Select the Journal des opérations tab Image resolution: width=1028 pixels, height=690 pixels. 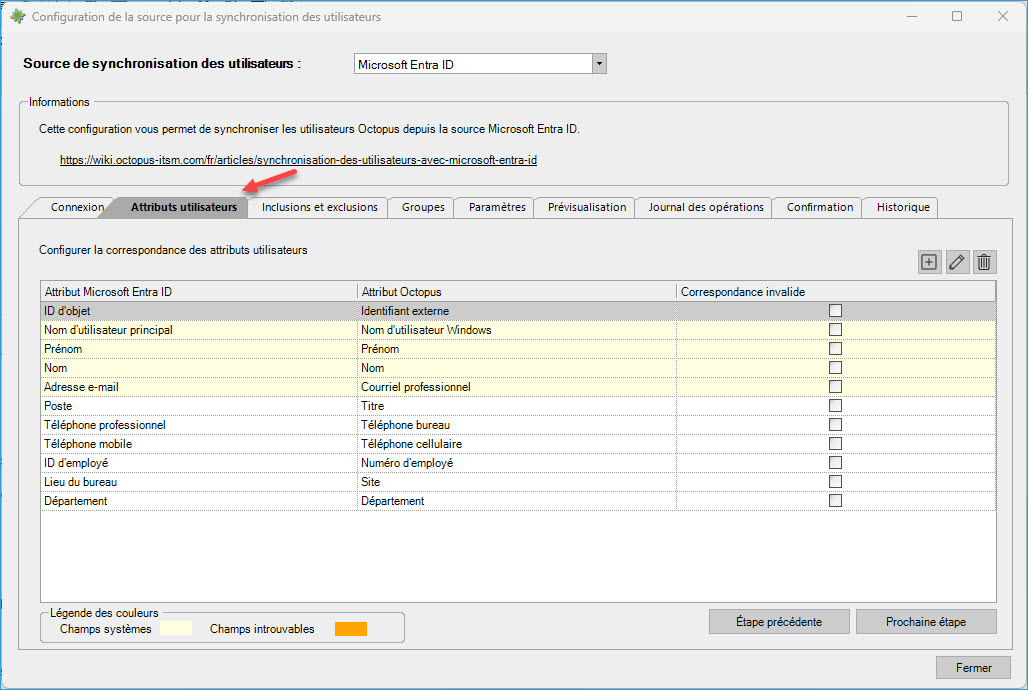(x=705, y=207)
